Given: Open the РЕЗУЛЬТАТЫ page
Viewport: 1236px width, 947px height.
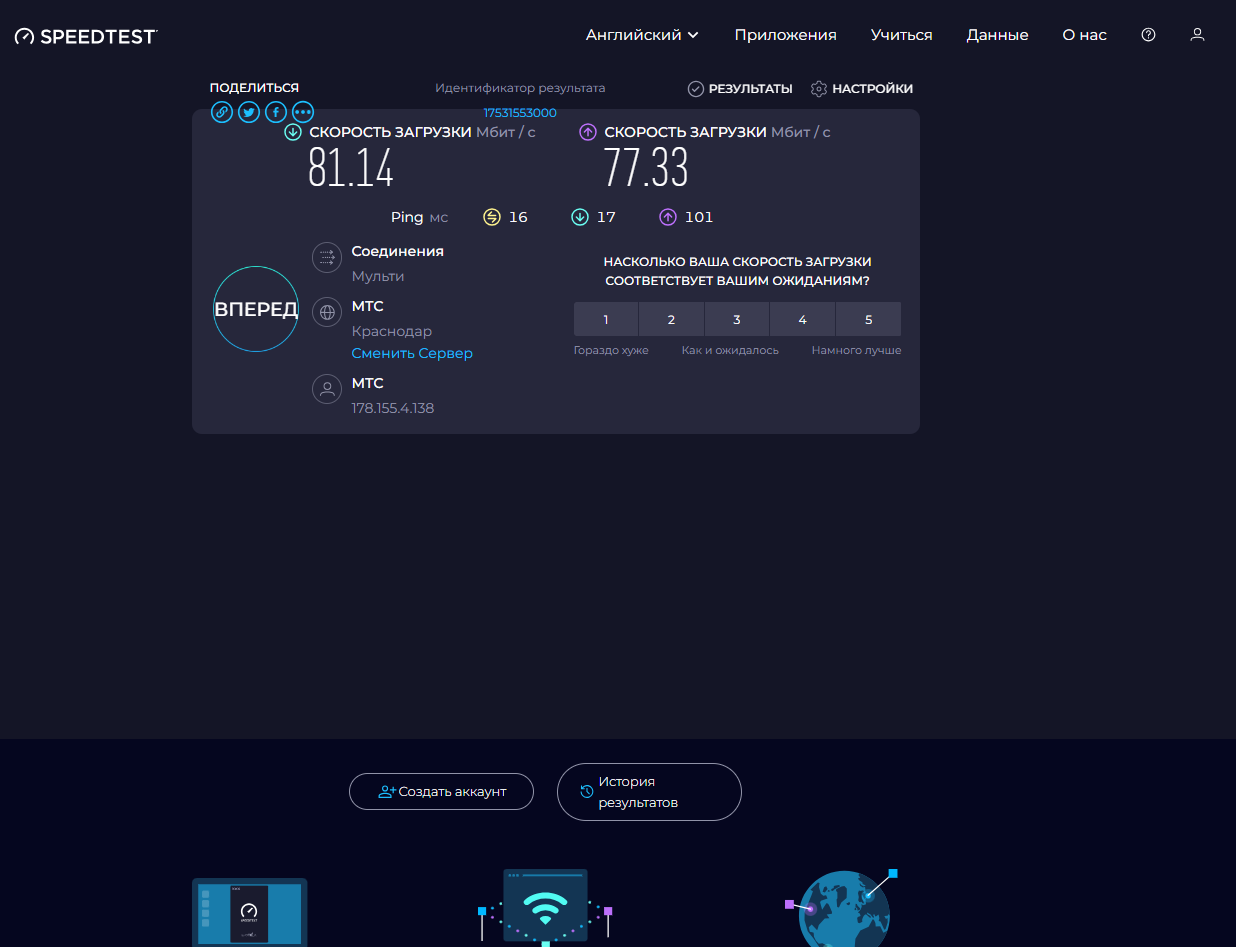Looking at the screenshot, I should [x=740, y=89].
